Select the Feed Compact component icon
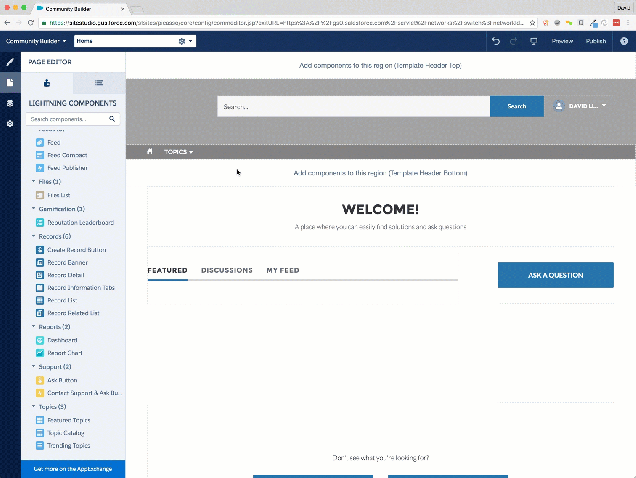The image size is (636, 478). coord(40,155)
